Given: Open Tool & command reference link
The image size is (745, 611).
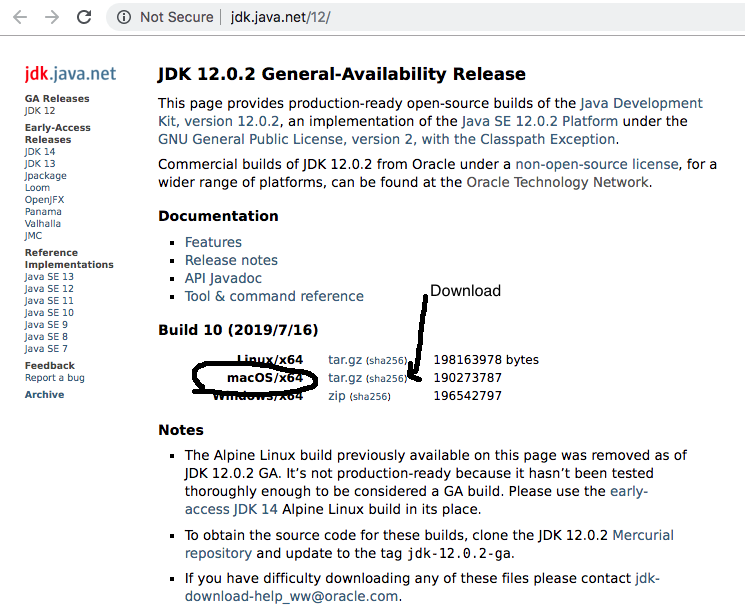Looking at the screenshot, I should point(274,296).
